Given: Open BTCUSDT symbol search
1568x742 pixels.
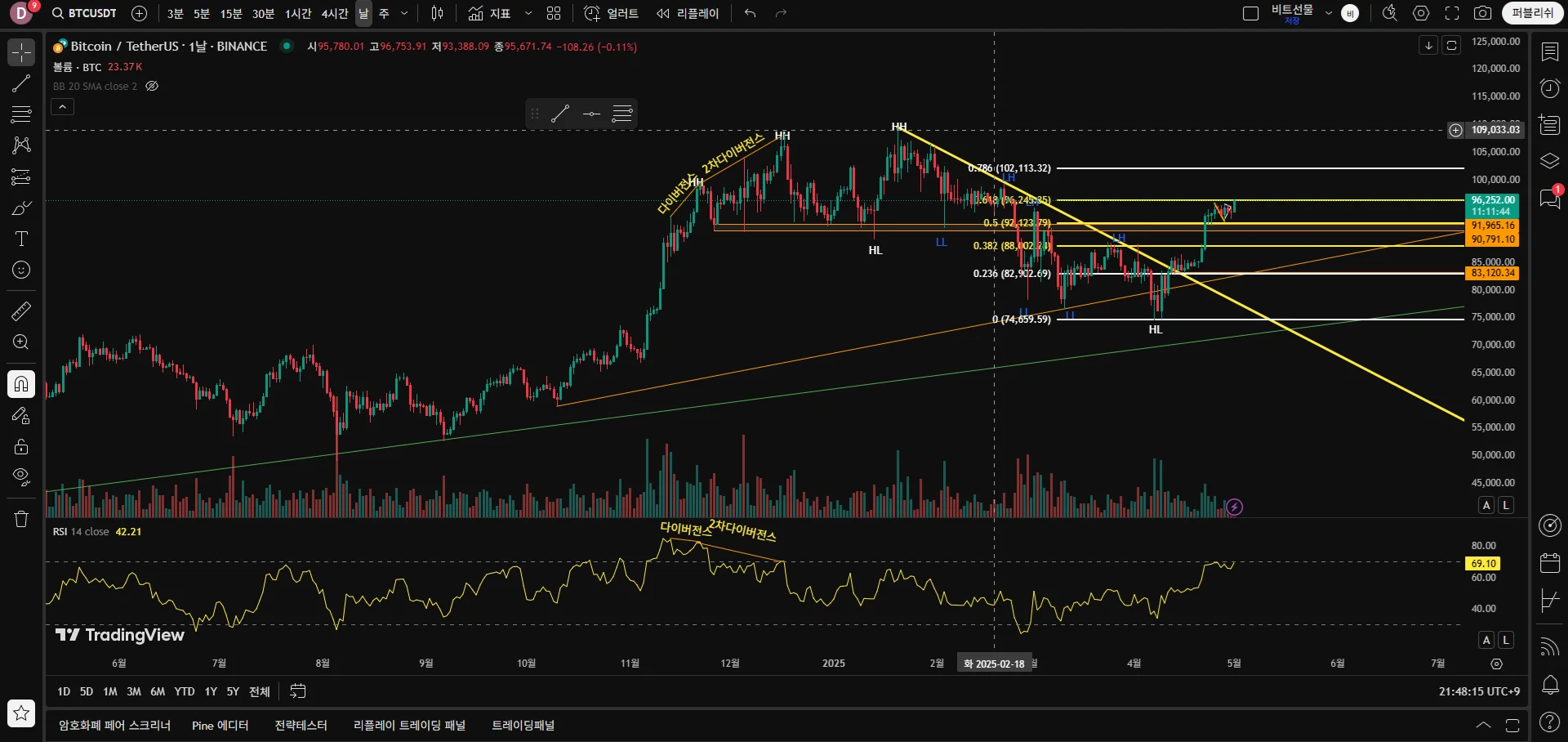Looking at the screenshot, I should pyautogui.click(x=84, y=13).
